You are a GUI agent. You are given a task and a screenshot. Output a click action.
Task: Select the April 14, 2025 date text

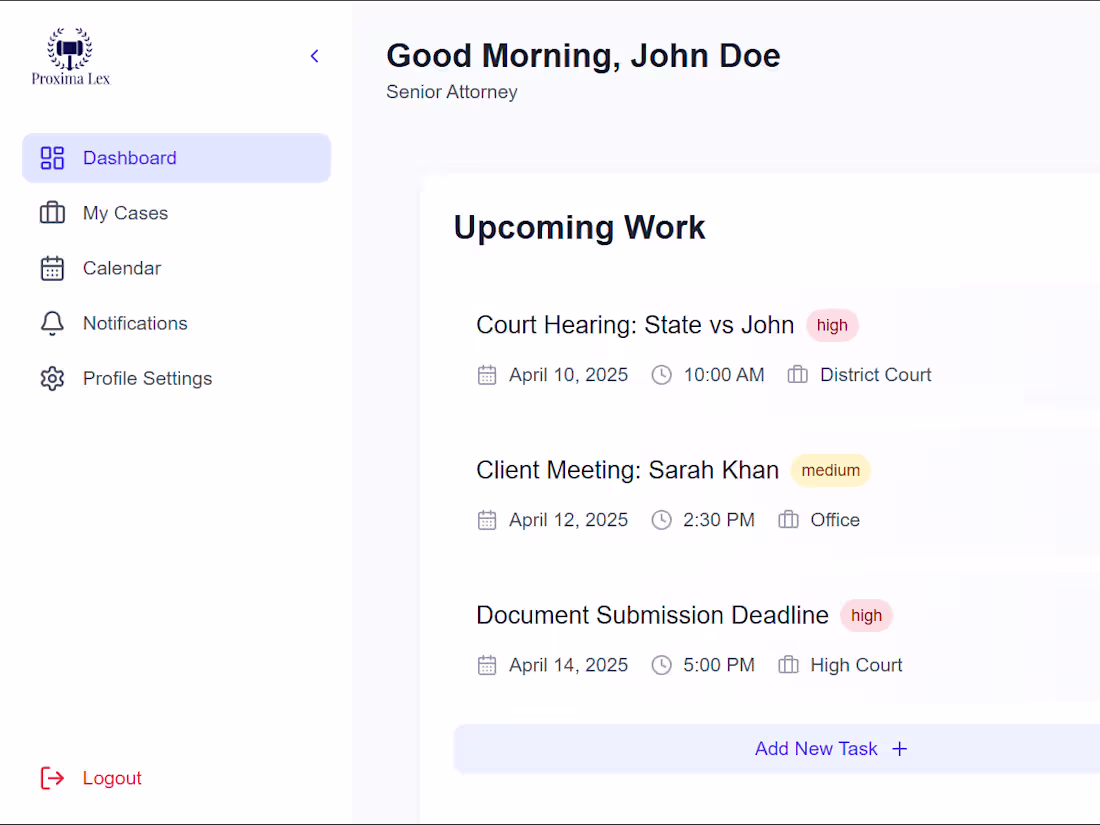pyautogui.click(x=568, y=666)
